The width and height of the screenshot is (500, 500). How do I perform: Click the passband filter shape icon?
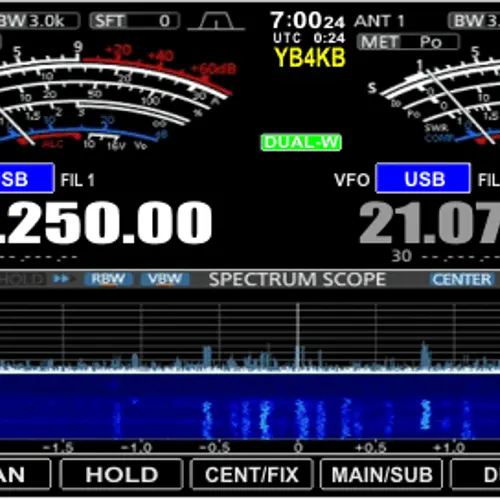pos(216,22)
